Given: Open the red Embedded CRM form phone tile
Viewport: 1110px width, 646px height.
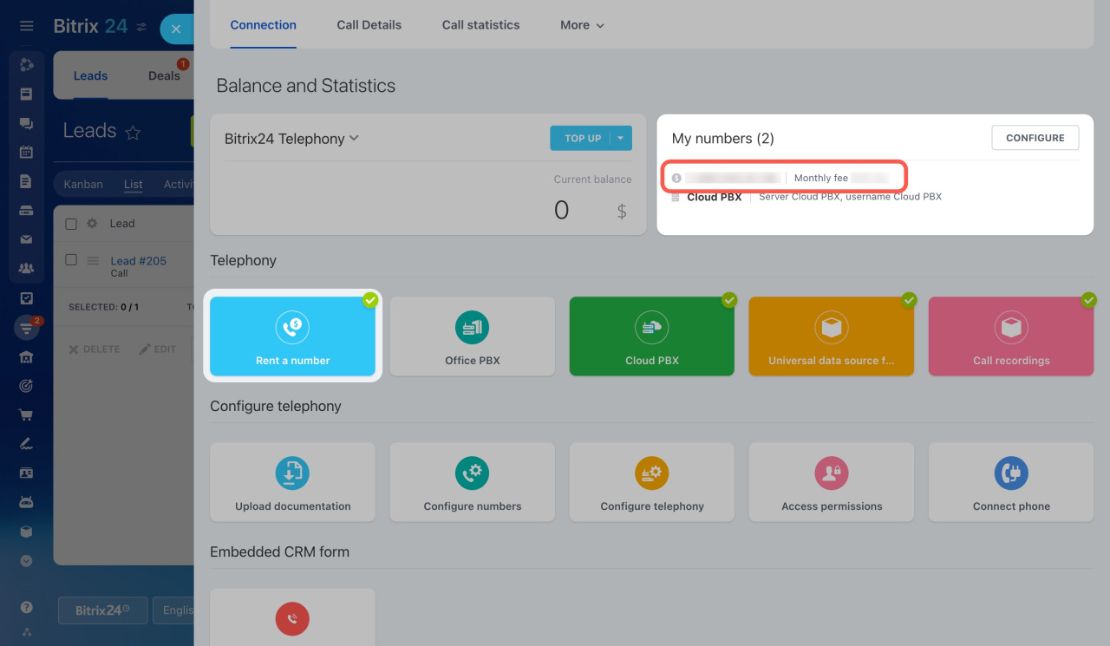Looking at the screenshot, I should [x=292, y=618].
